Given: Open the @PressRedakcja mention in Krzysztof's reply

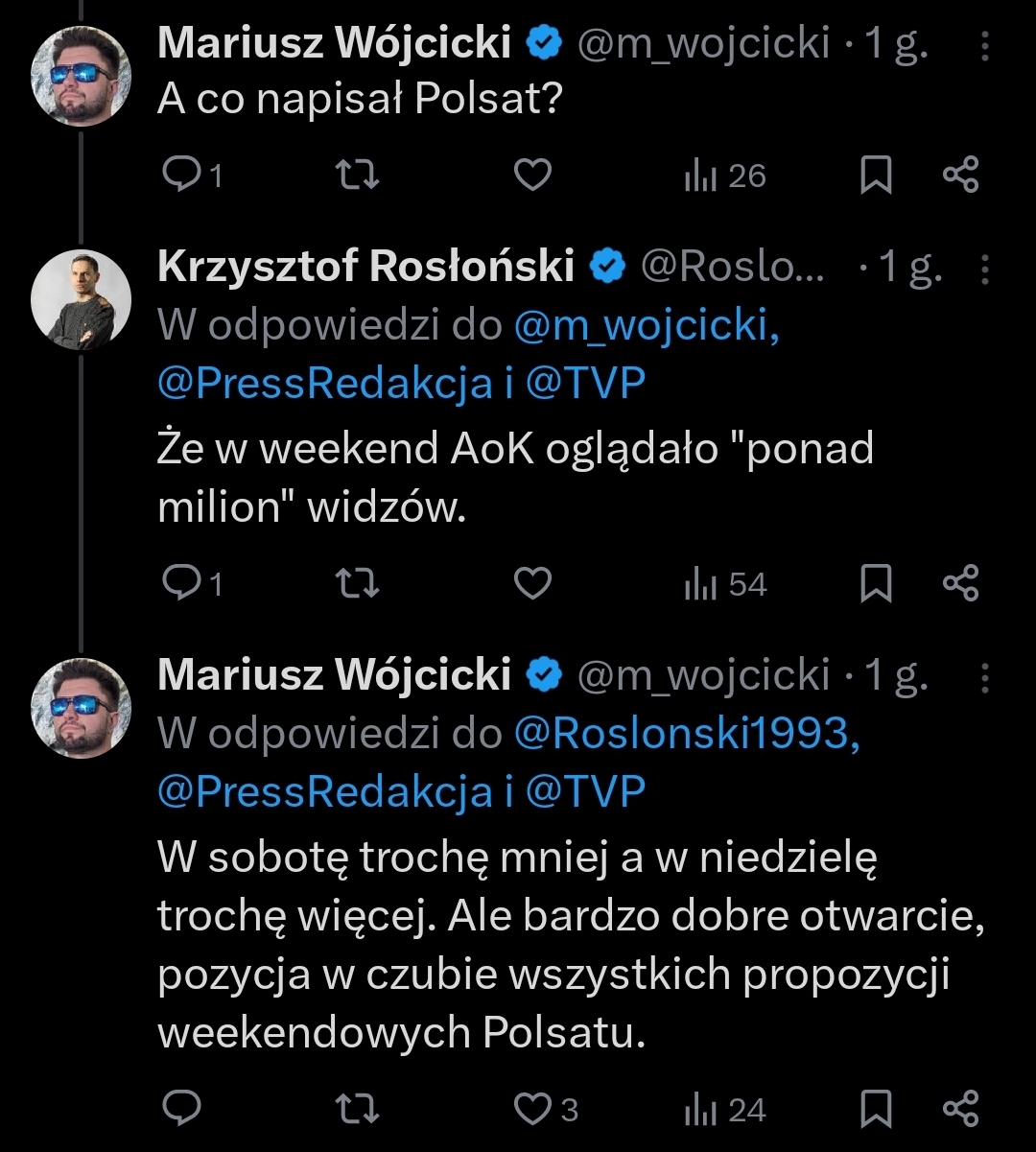Looking at the screenshot, I should point(324,384).
